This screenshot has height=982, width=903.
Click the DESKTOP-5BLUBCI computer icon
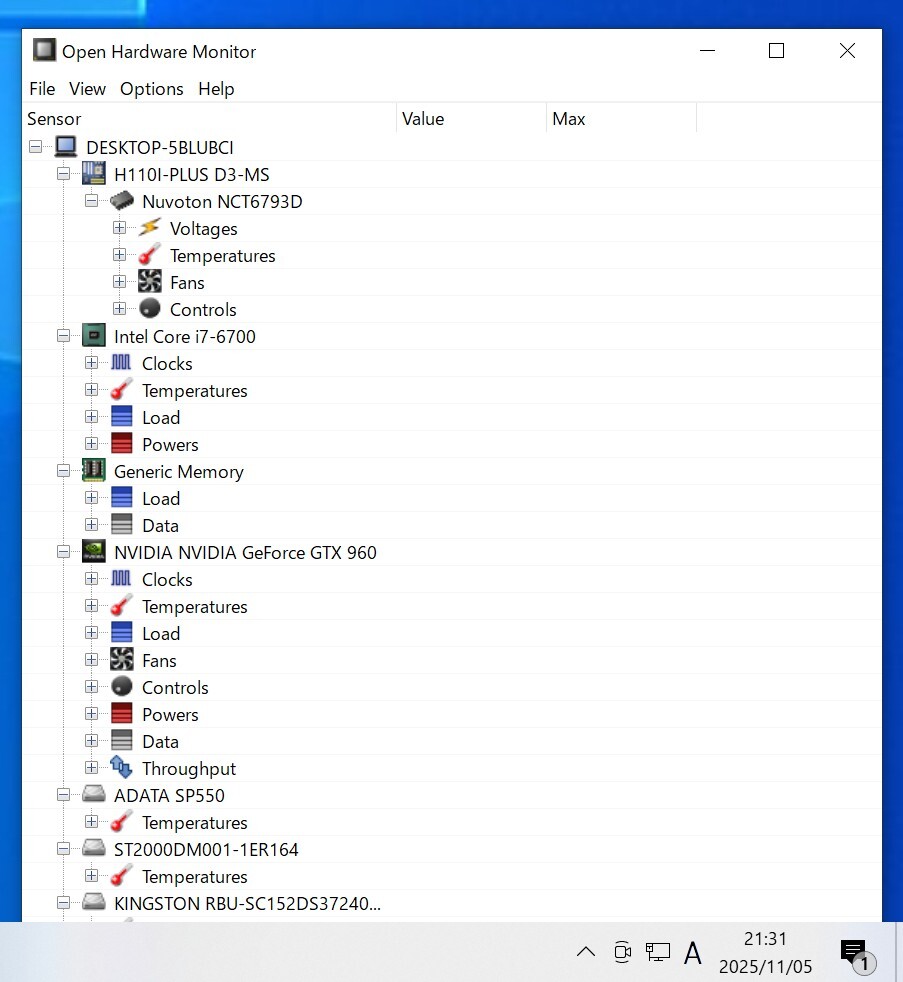(66, 147)
